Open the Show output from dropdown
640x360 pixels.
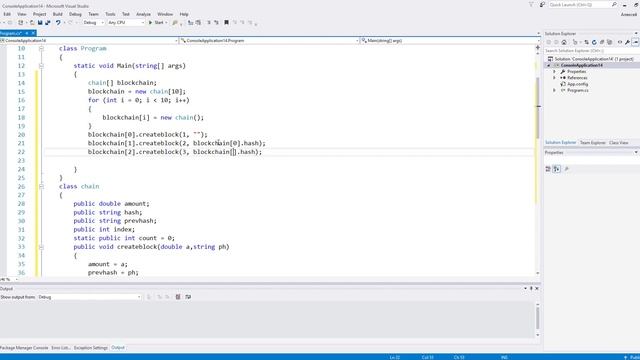(x=89, y=297)
